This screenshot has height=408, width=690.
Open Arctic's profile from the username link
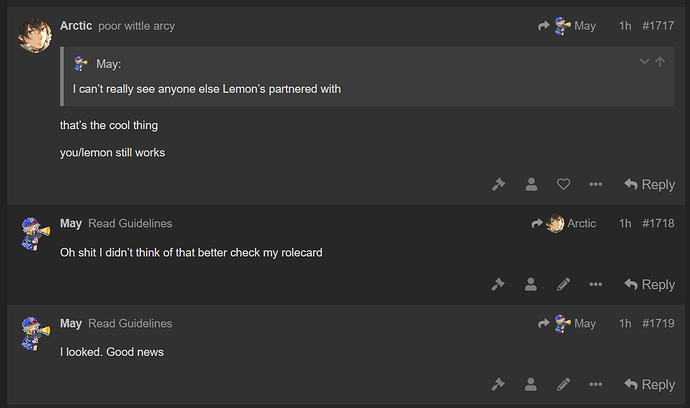pyautogui.click(x=76, y=26)
